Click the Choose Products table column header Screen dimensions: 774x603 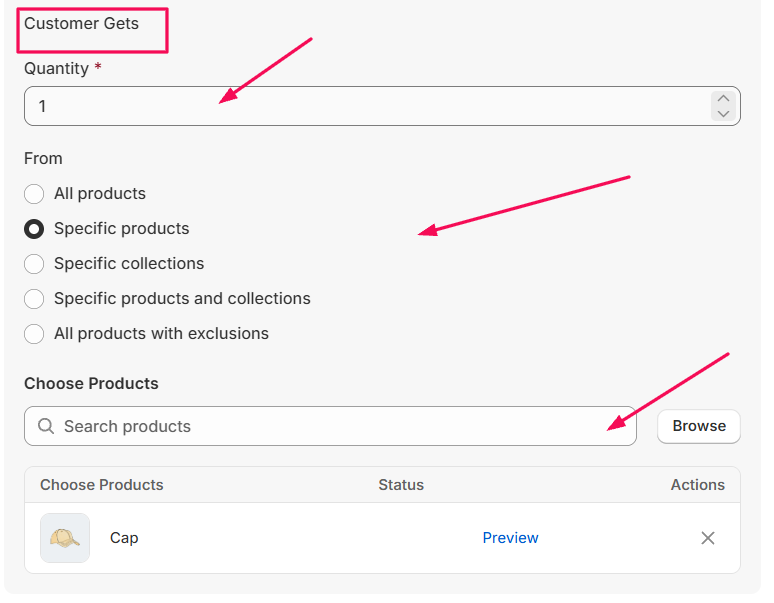pos(101,485)
